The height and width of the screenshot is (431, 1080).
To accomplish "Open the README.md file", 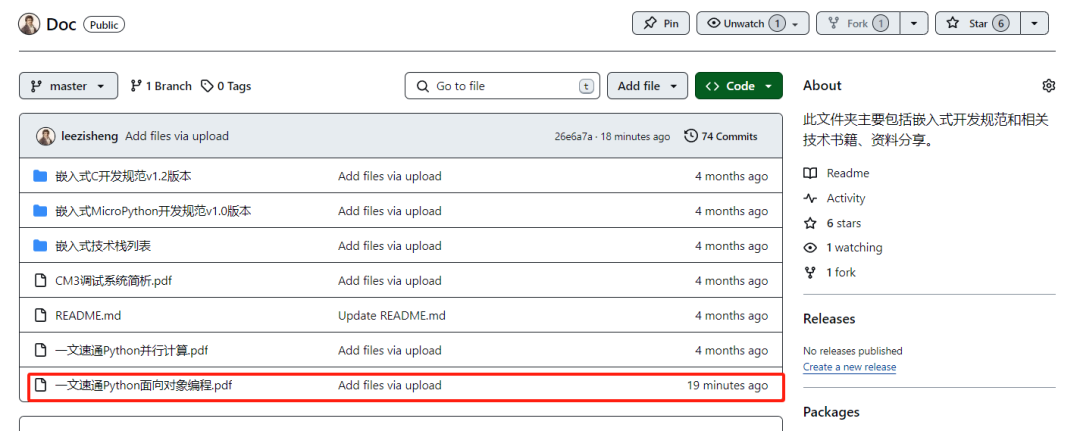I will [x=88, y=316].
